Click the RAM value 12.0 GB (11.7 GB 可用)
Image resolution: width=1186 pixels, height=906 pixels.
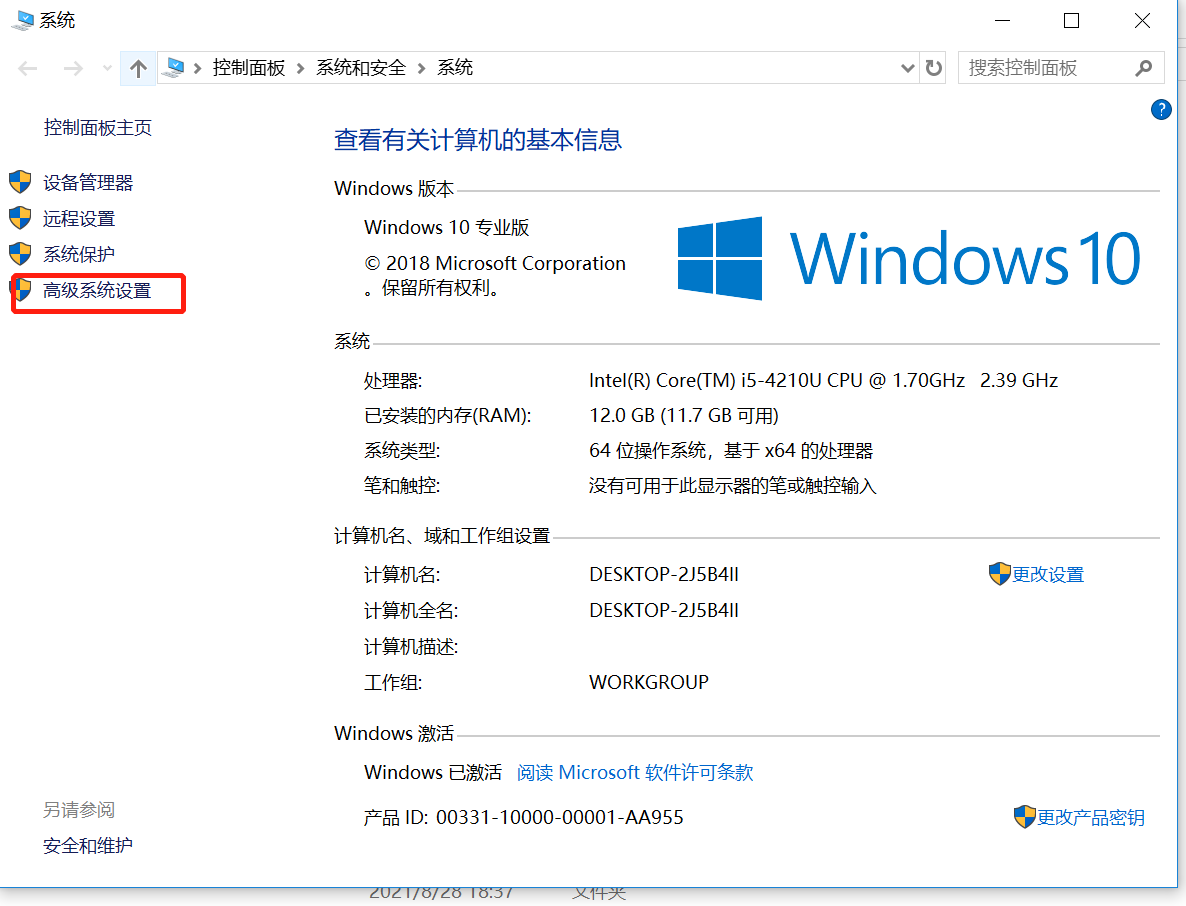click(x=684, y=415)
